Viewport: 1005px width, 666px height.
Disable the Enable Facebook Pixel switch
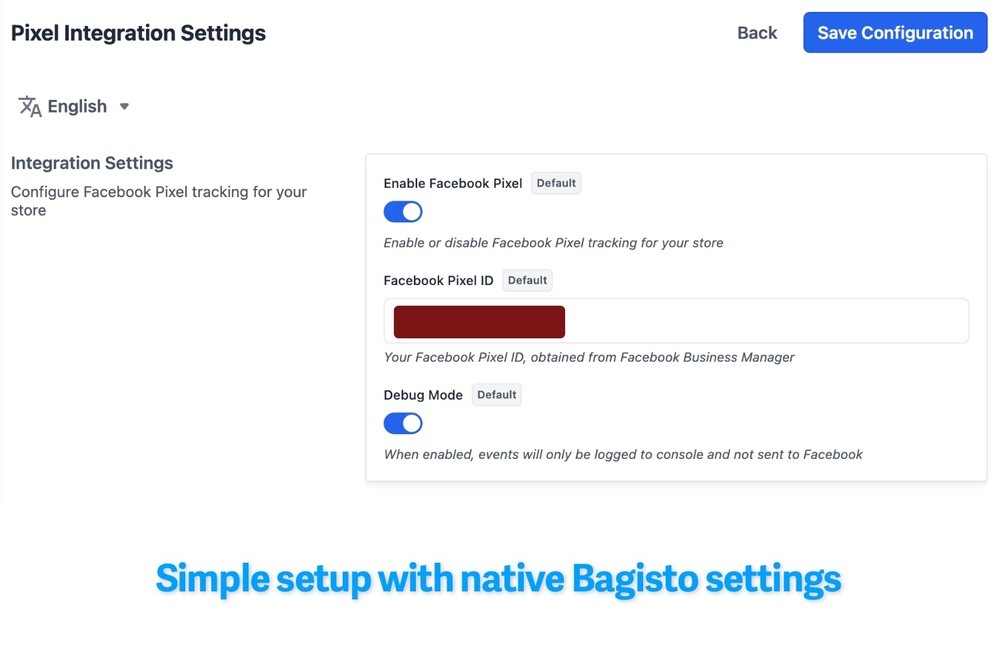tap(403, 212)
